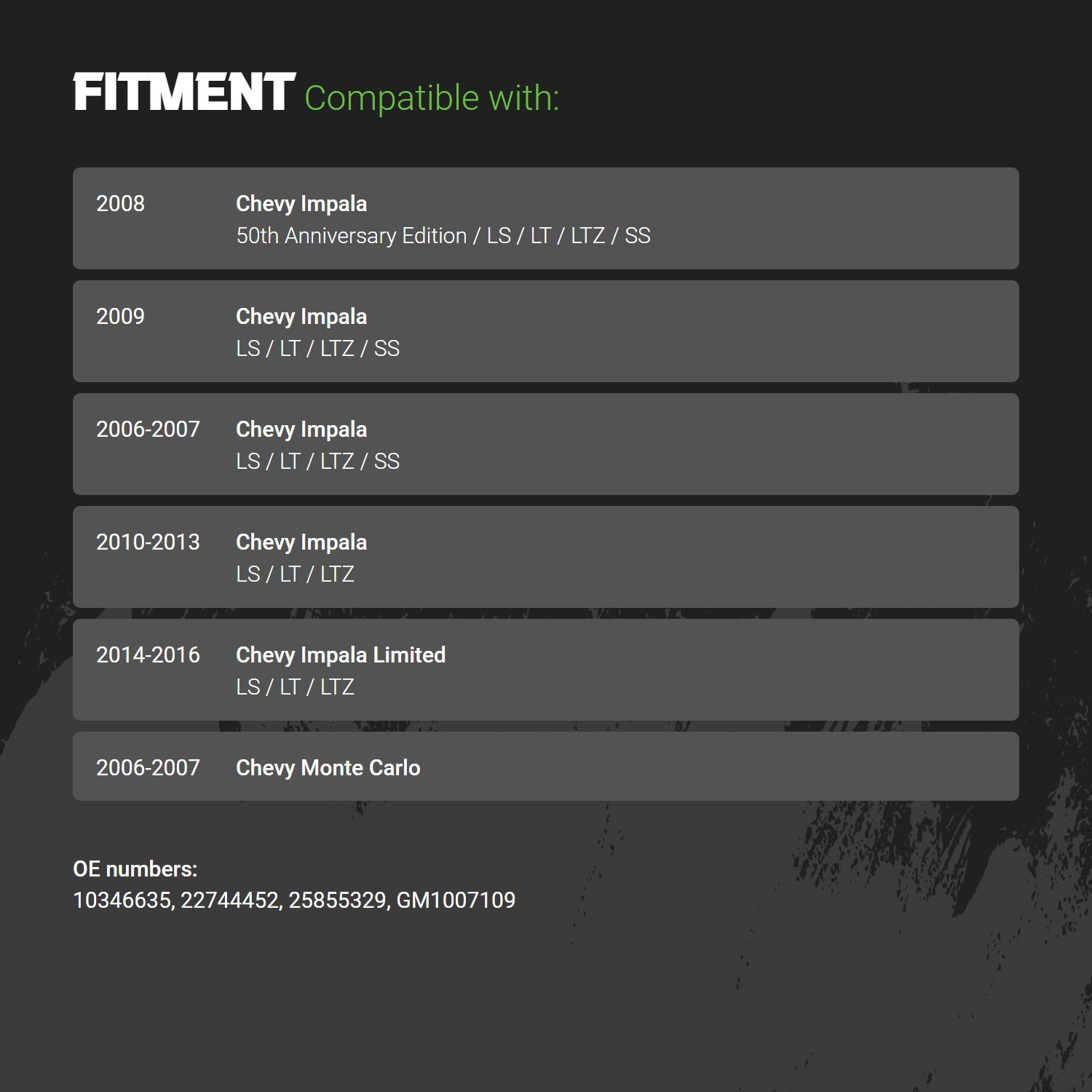Click 2006-2007 year label beside Monte Carlo
The width and height of the screenshot is (1092, 1092).
pyautogui.click(x=148, y=768)
